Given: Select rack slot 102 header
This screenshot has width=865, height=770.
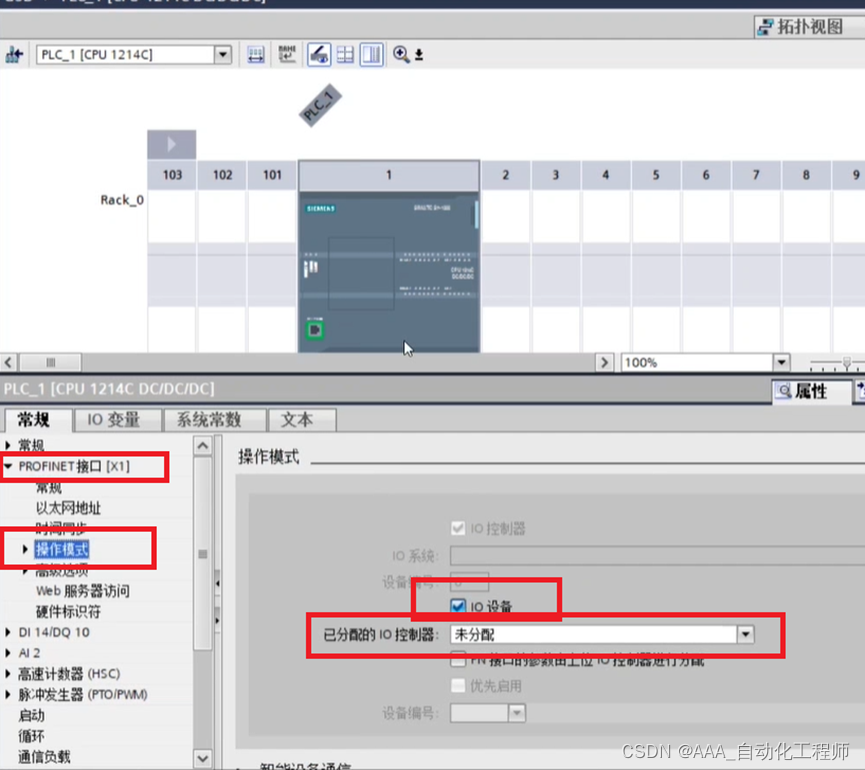Looking at the screenshot, I should click(x=222, y=175).
